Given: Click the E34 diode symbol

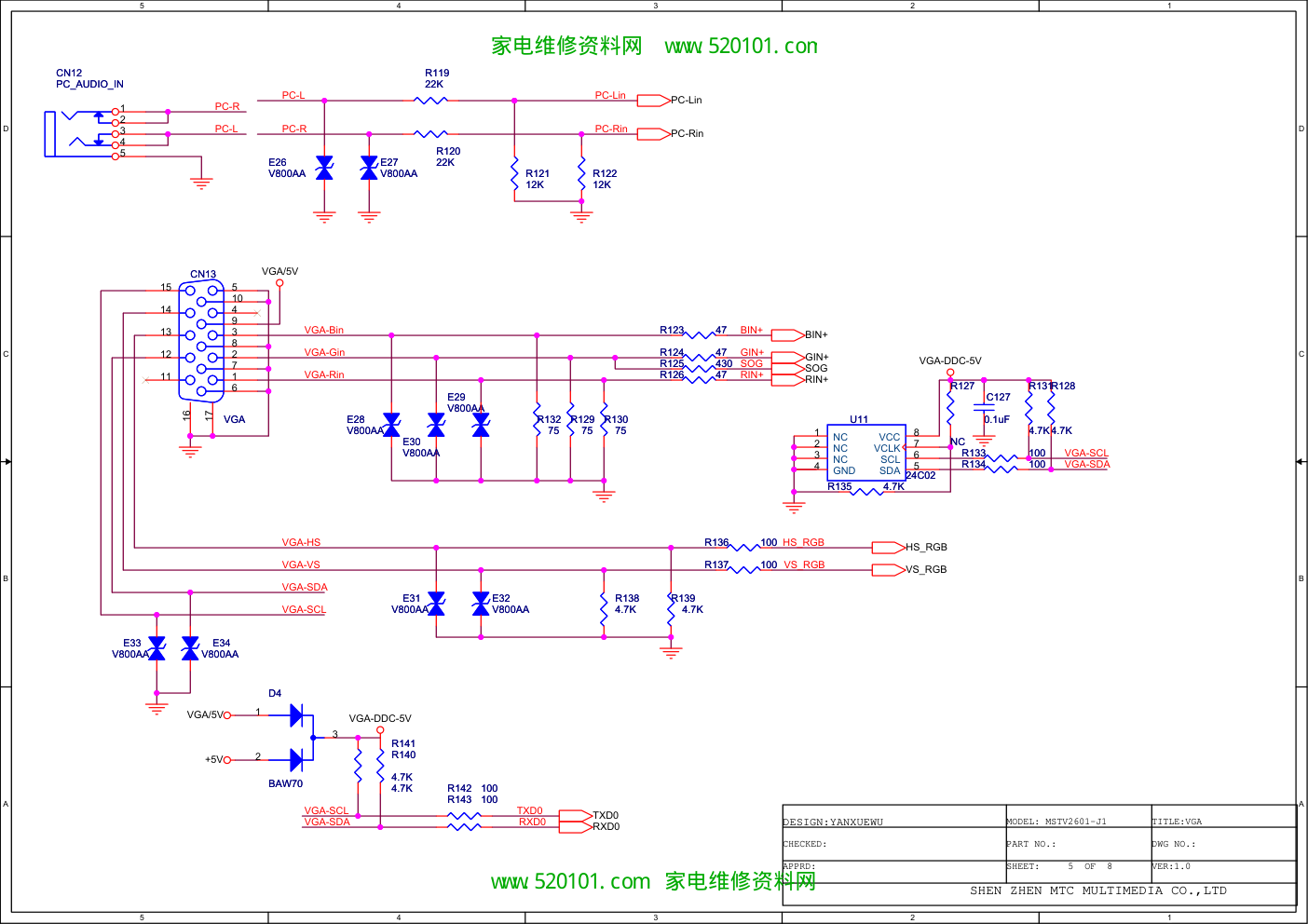Looking at the screenshot, I should point(190,648).
